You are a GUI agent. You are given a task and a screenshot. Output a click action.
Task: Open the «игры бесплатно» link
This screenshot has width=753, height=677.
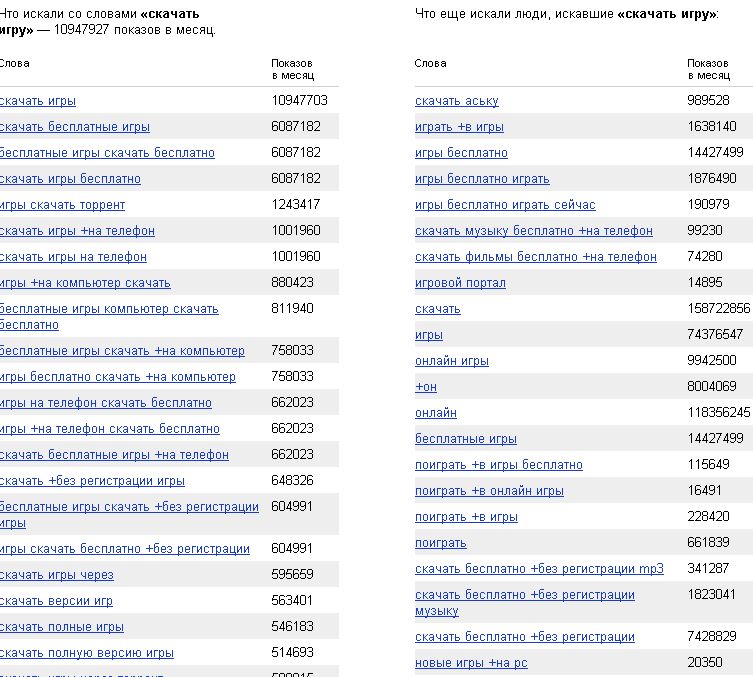461,153
